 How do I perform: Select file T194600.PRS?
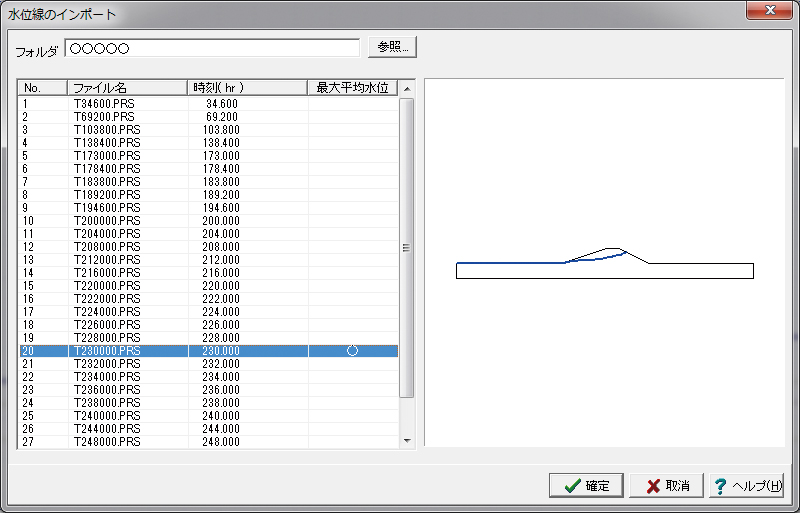coord(107,208)
